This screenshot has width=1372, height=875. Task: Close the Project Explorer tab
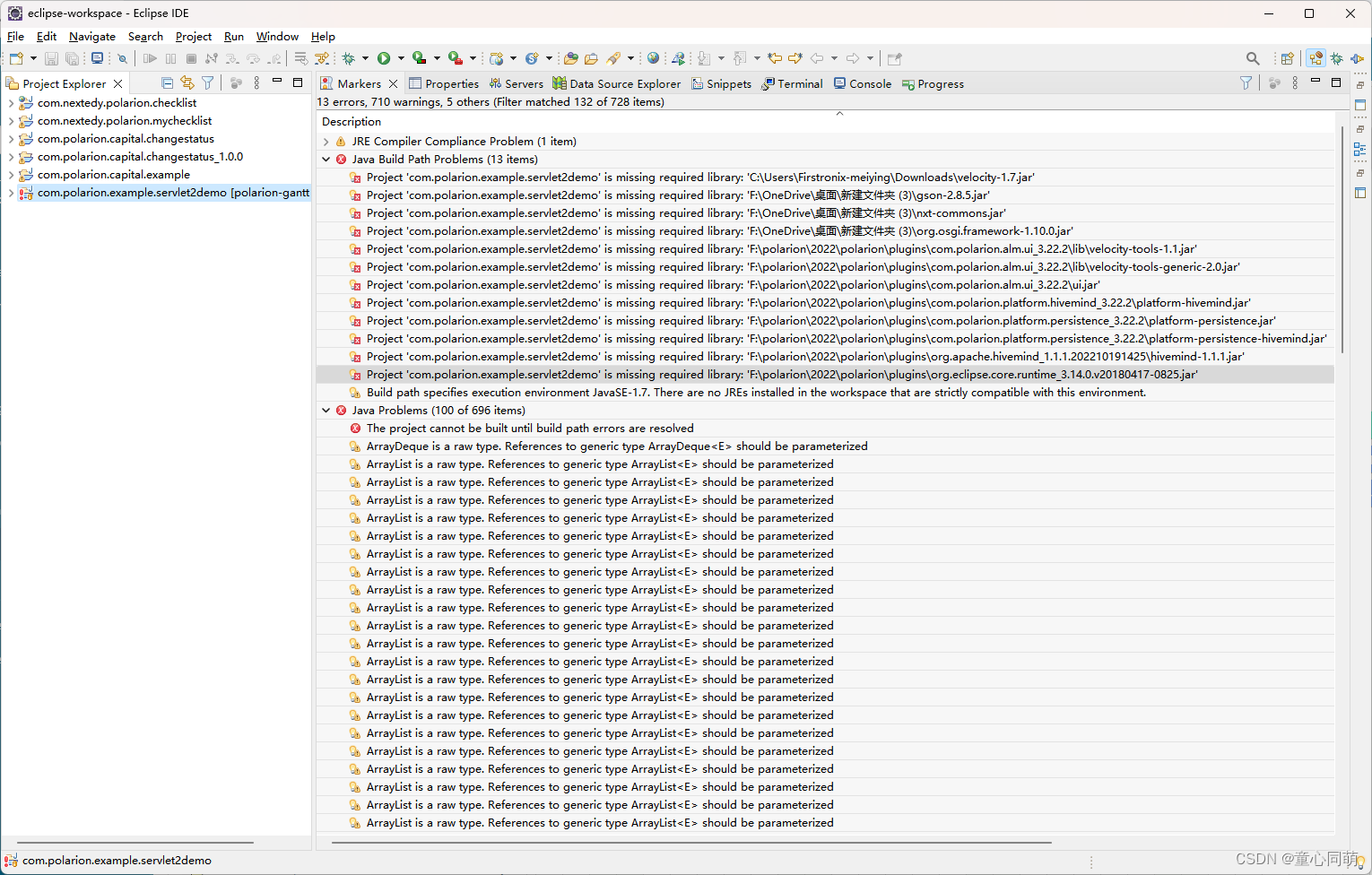(x=117, y=83)
